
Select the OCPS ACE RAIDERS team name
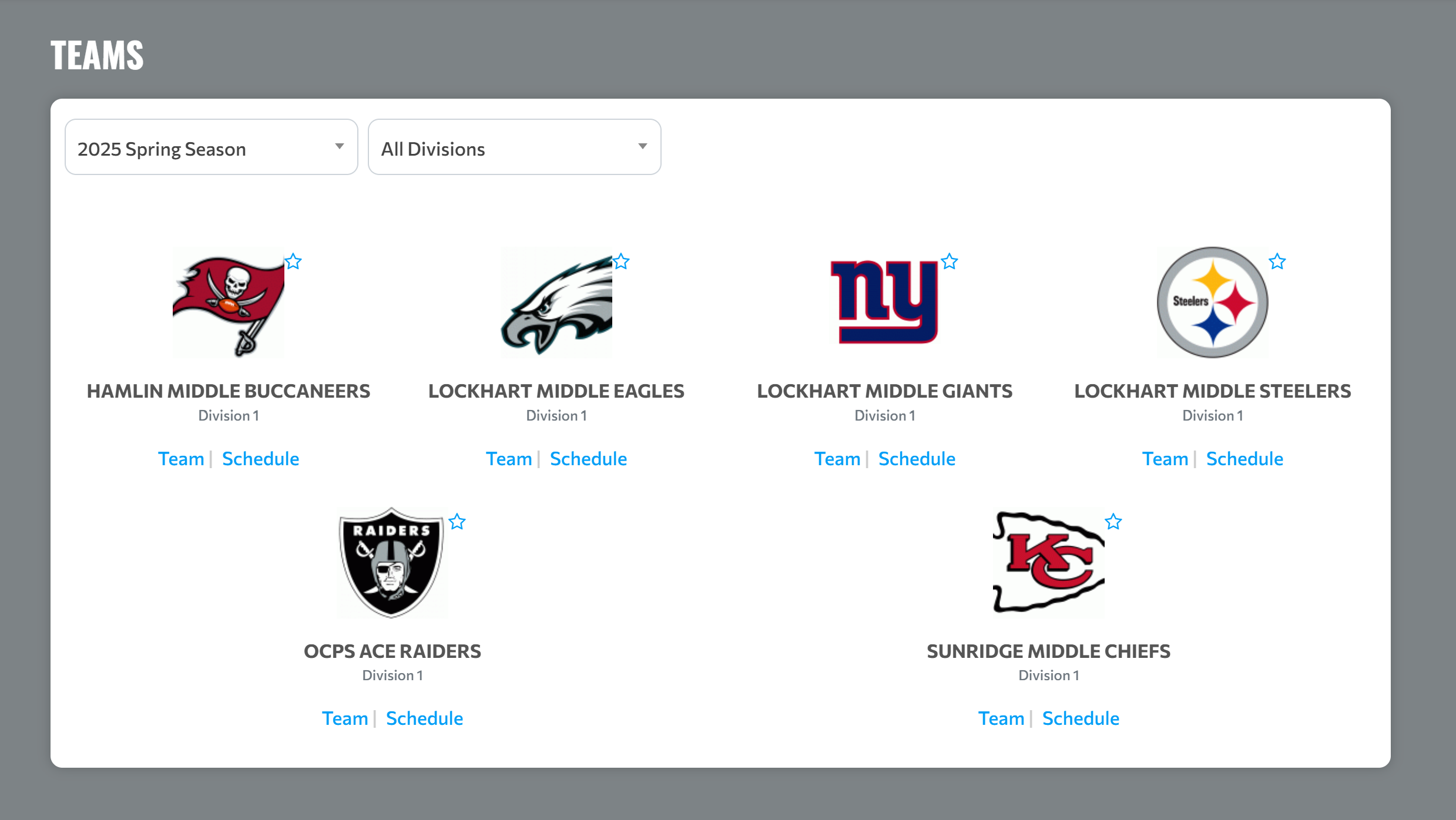click(x=392, y=651)
